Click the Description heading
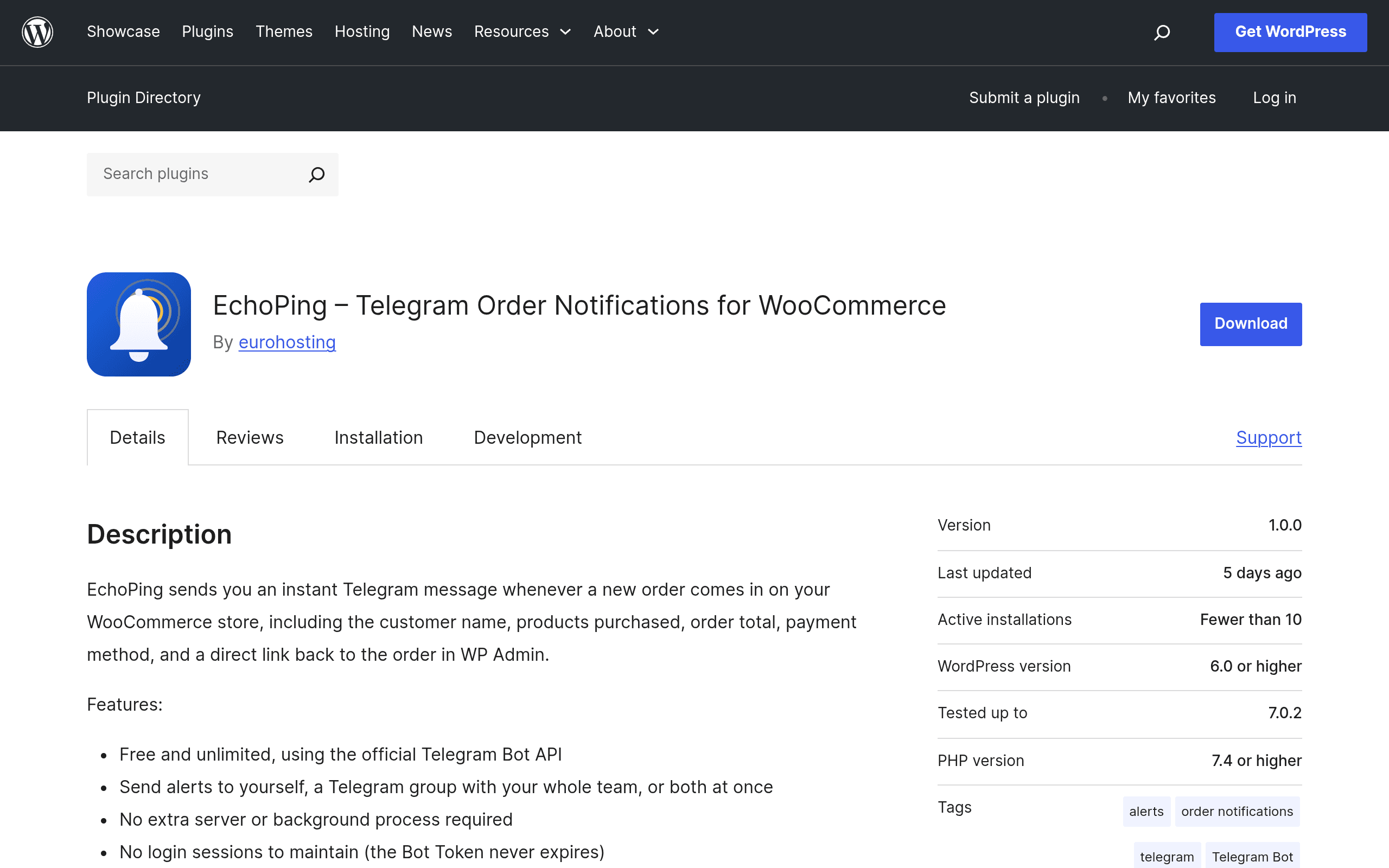 click(159, 534)
